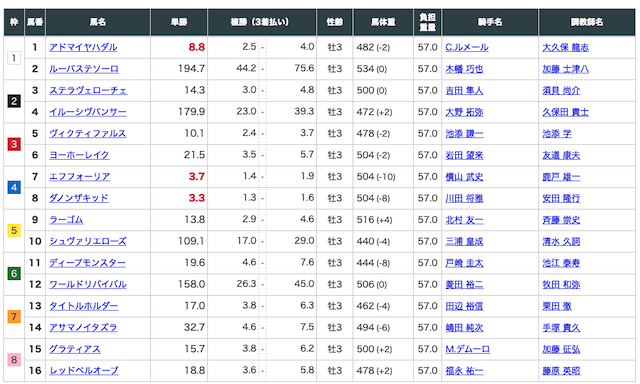Open horse アサマノイタズラ link
The width and height of the screenshot is (640, 384).
pos(83,327)
